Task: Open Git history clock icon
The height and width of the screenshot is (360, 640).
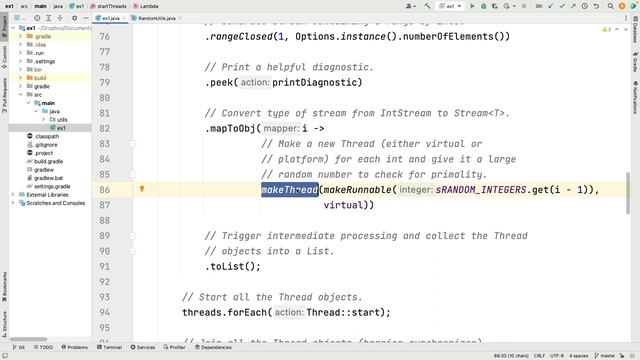Action: [584, 6]
